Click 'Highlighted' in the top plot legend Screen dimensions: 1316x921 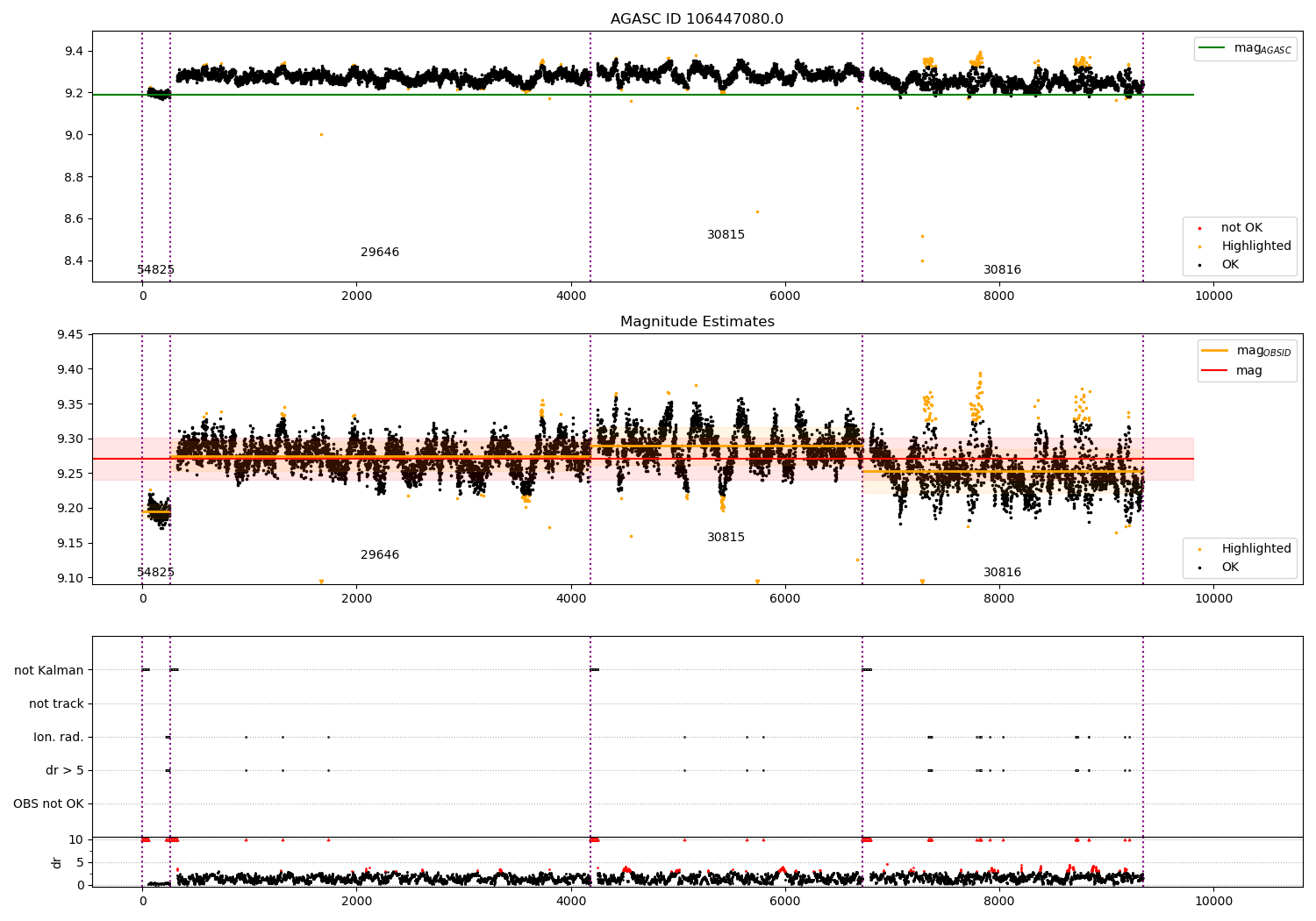coord(1256,246)
